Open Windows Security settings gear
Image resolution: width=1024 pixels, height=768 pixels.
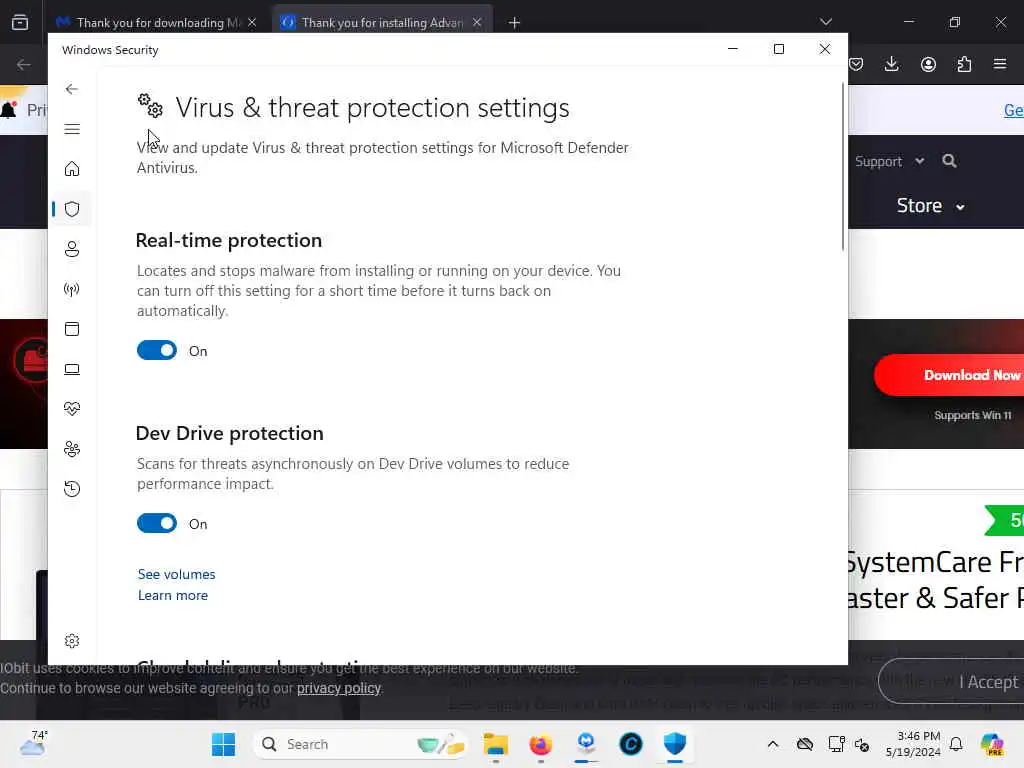tap(72, 641)
